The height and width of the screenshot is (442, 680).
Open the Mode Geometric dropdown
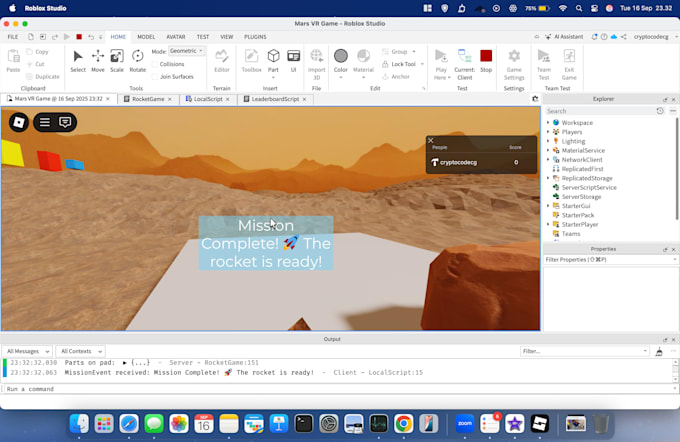point(186,51)
